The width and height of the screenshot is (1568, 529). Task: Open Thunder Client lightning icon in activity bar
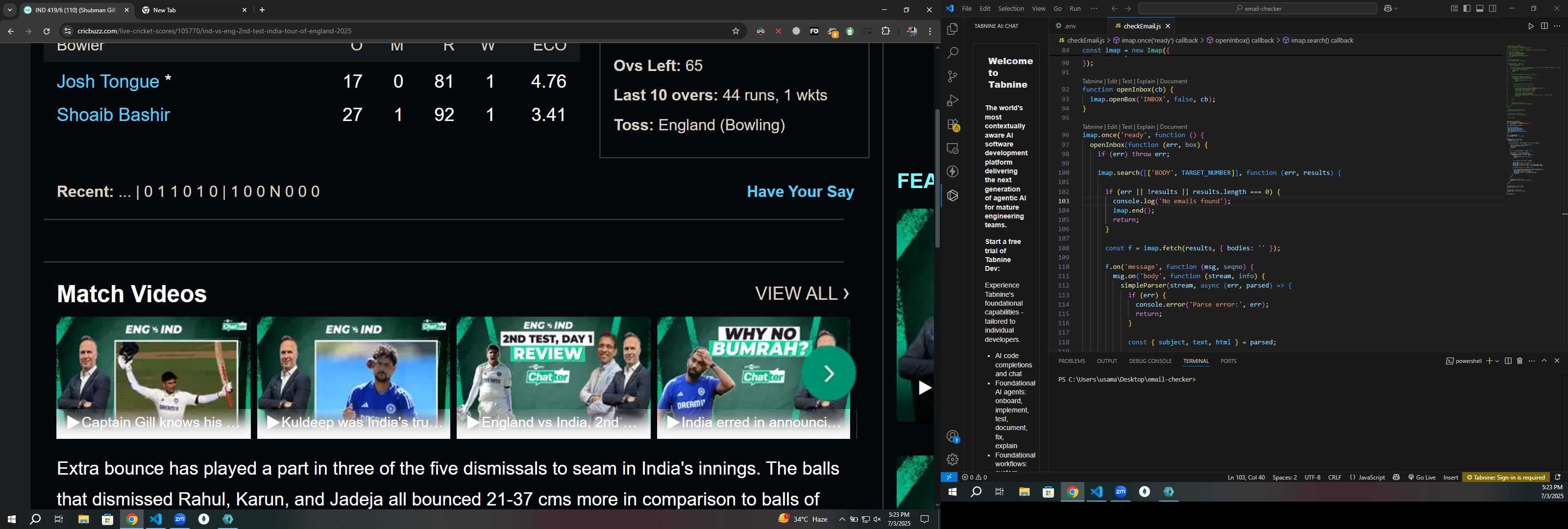click(953, 171)
